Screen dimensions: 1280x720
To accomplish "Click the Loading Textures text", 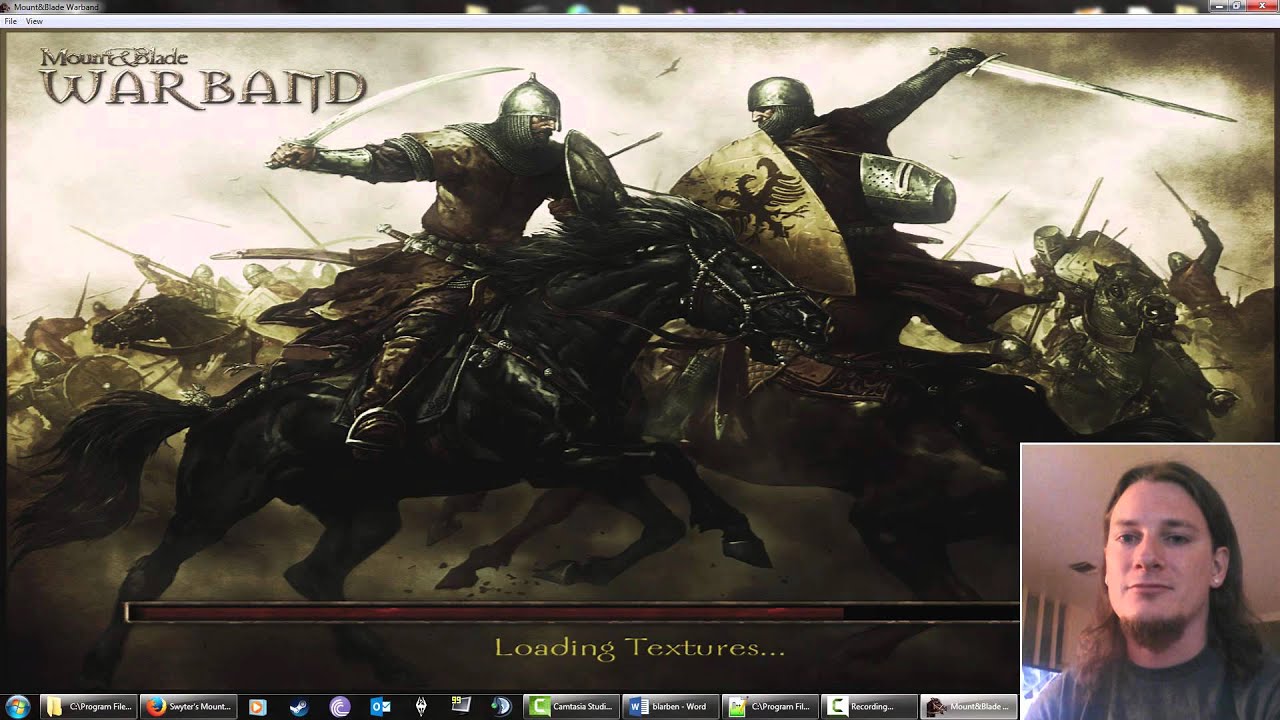I will coord(640,648).
